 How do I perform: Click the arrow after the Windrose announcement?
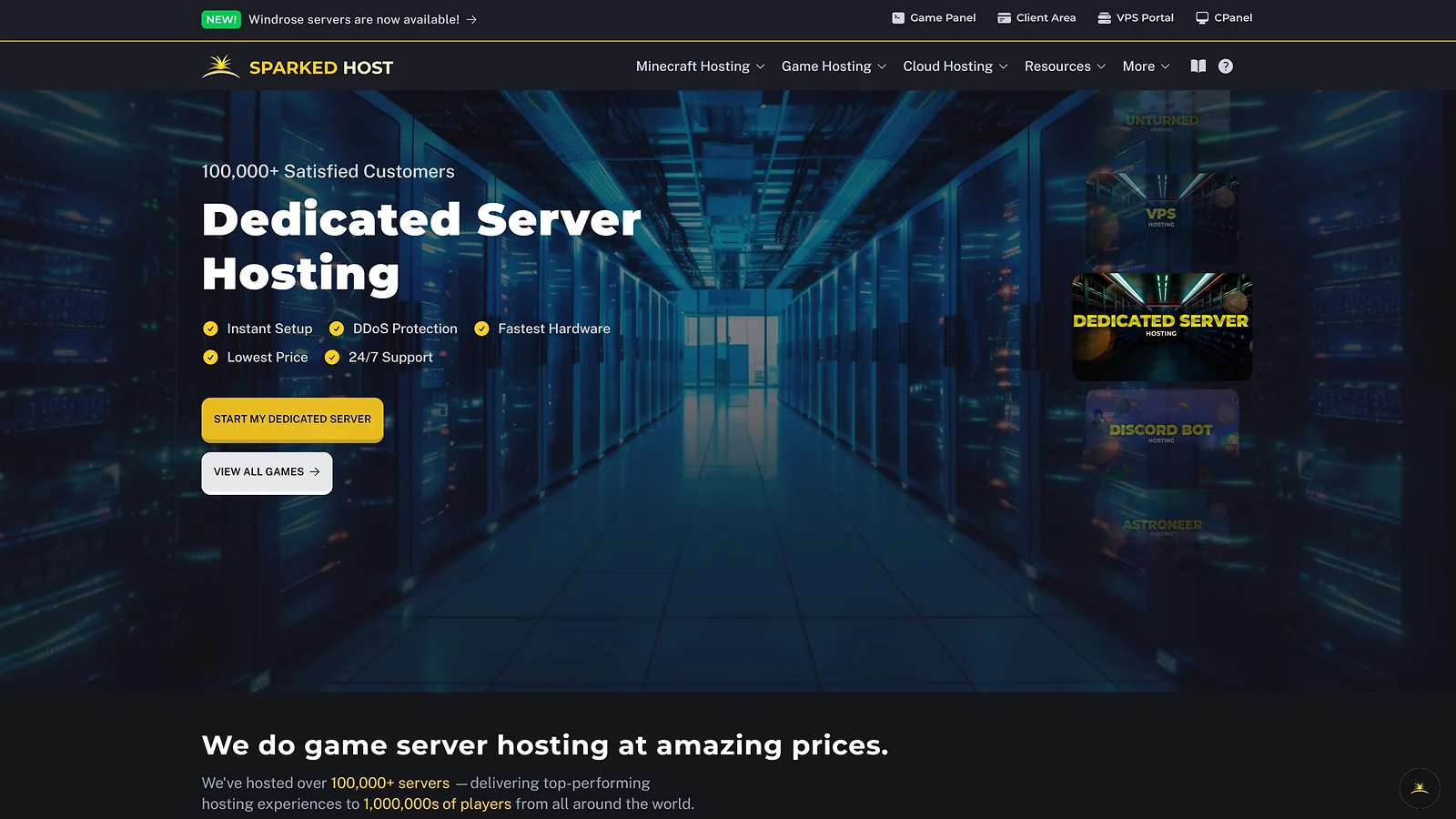click(471, 19)
